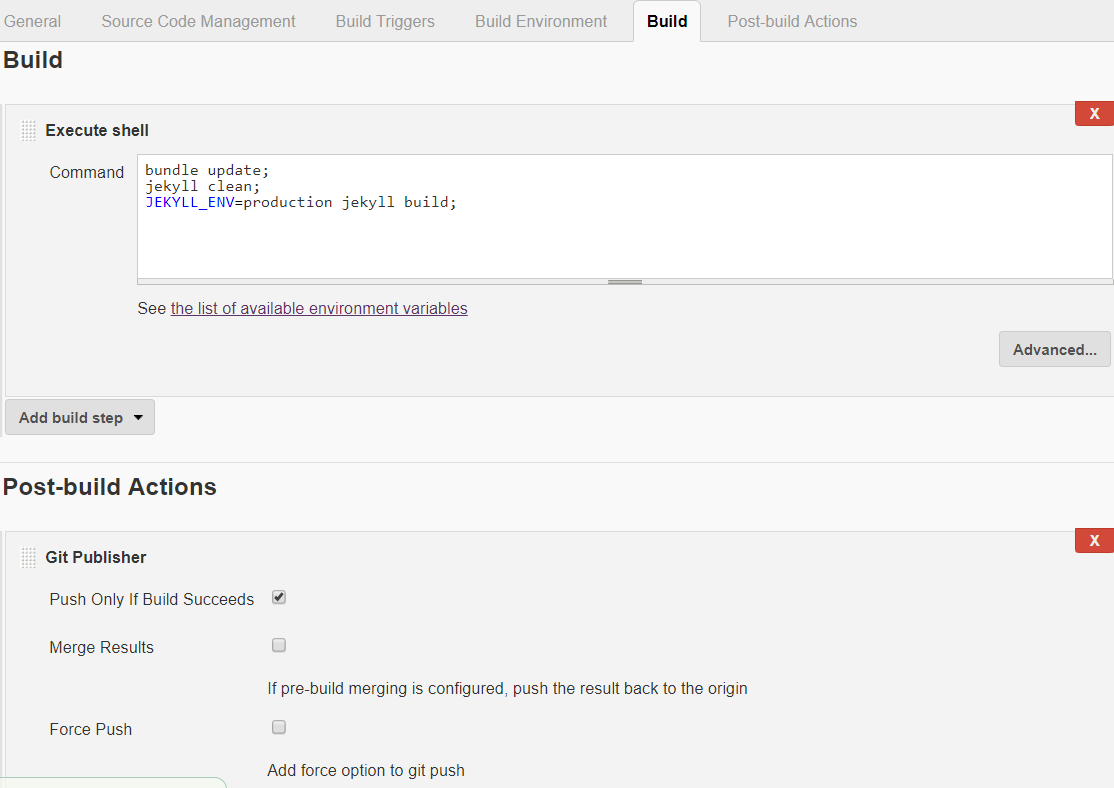Delete the Execute shell build step
This screenshot has height=788, width=1114.
(x=1094, y=114)
